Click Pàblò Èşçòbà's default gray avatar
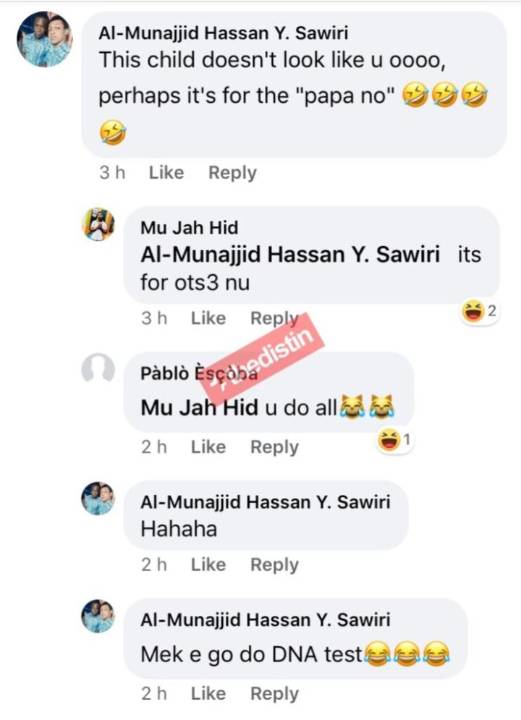This screenshot has height=720, width=521. coord(98,368)
